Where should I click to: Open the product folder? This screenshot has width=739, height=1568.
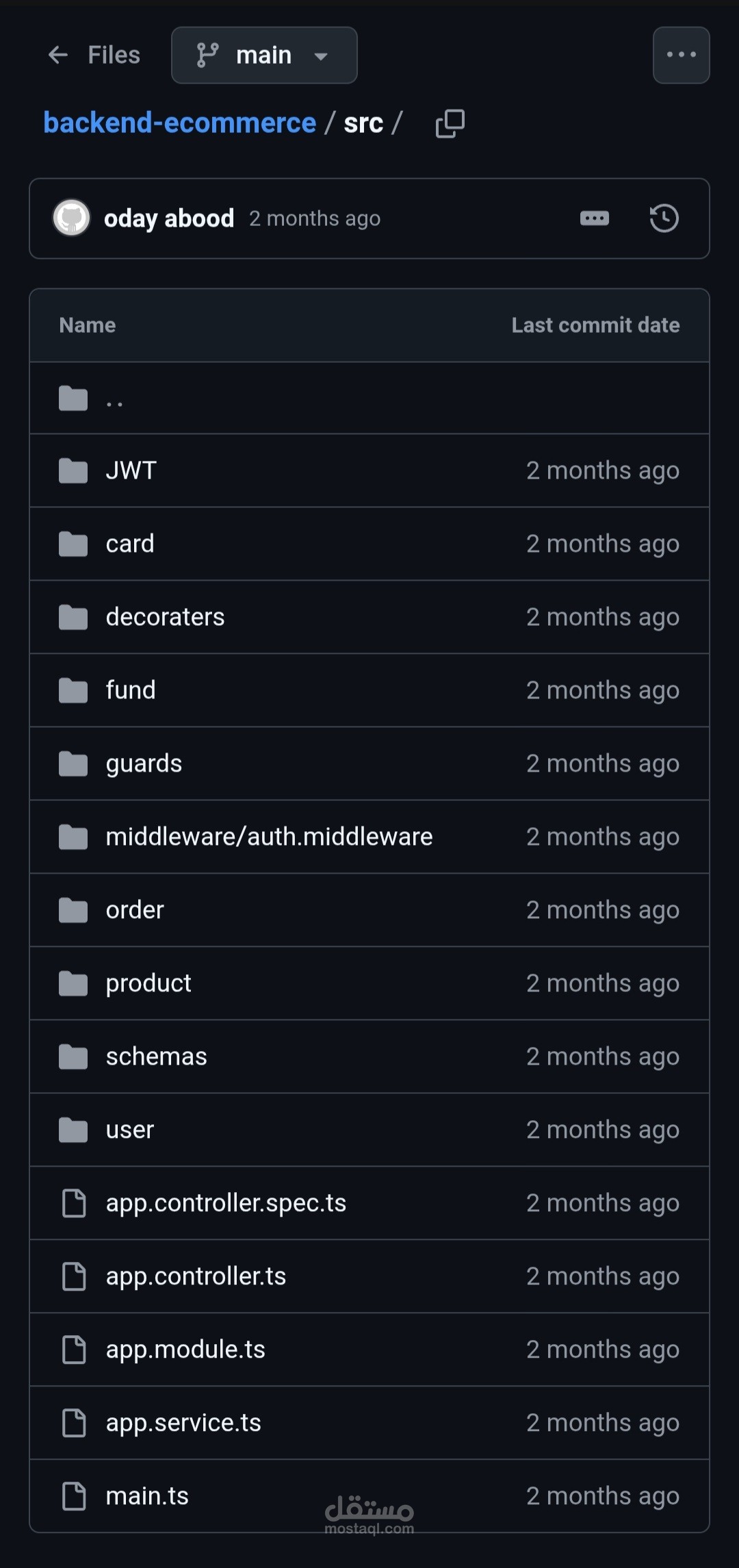(148, 983)
